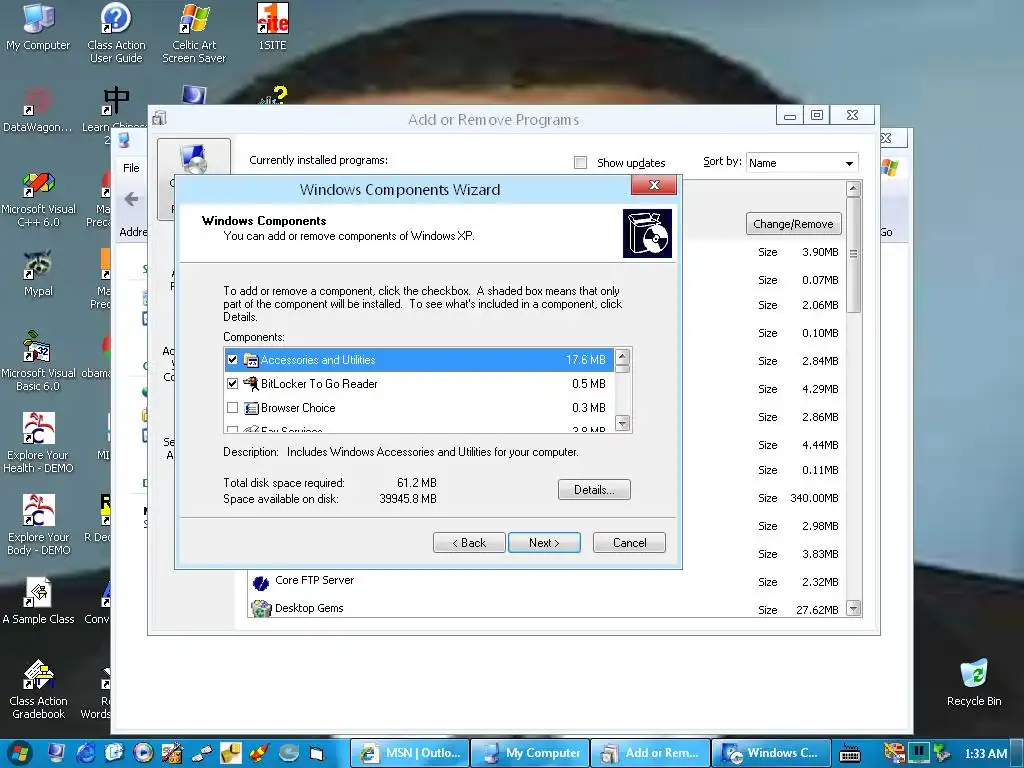Click the back arrow in My Computer window
1024x768 pixels.
tap(132, 199)
